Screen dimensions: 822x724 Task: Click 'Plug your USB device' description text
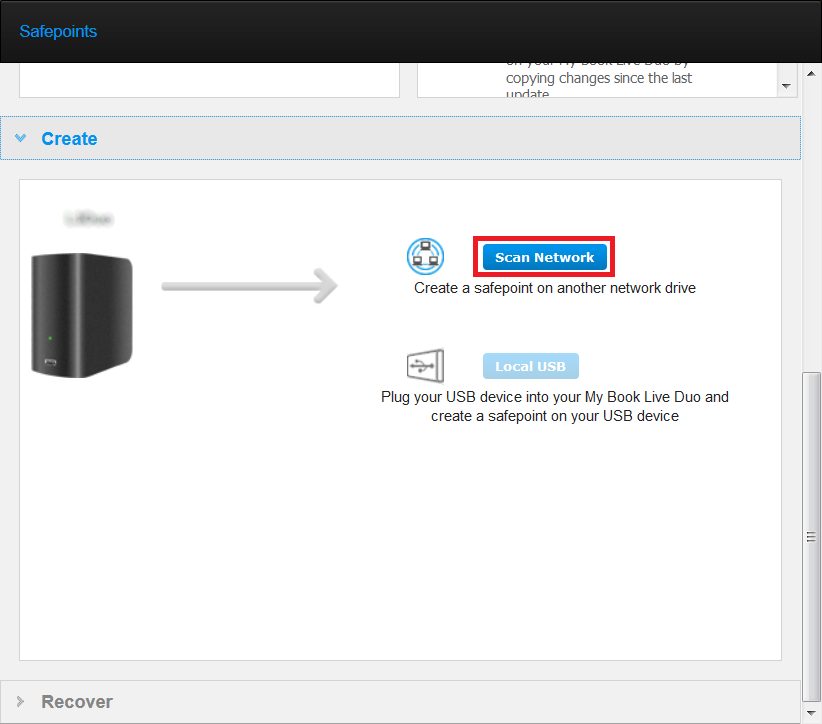pyautogui.click(x=555, y=406)
